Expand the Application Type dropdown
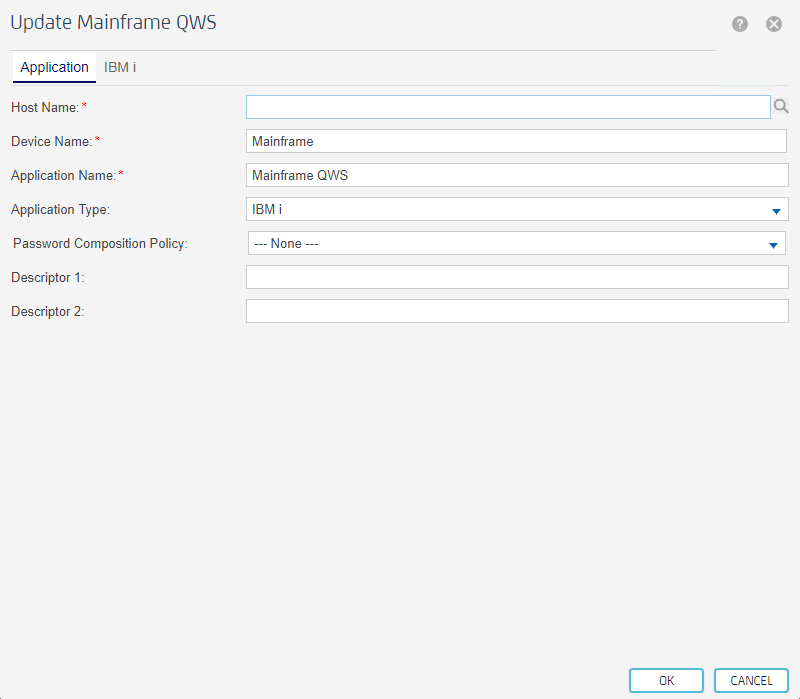 pyautogui.click(x=516, y=209)
